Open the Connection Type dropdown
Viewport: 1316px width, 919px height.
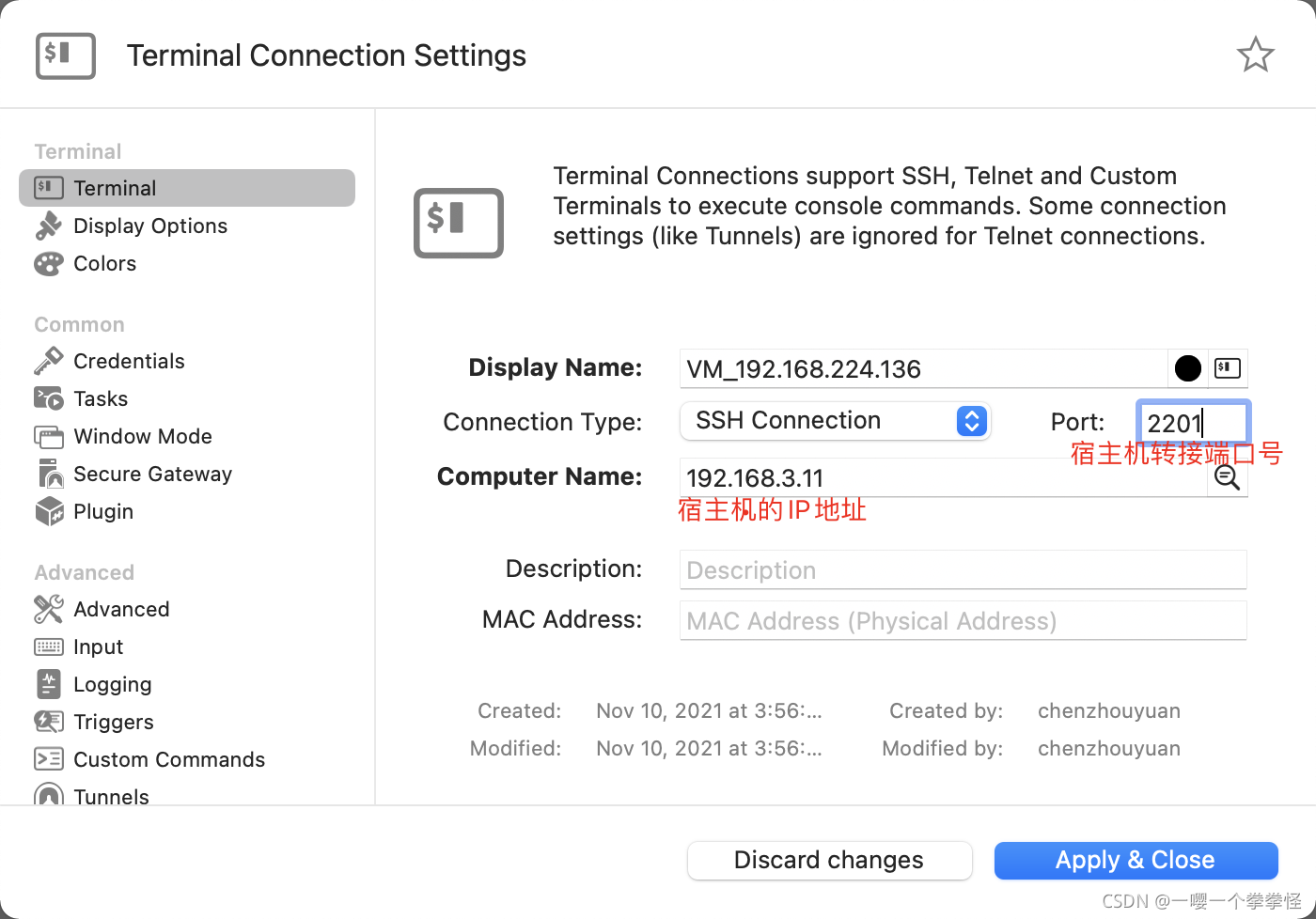tap(835, 421)
